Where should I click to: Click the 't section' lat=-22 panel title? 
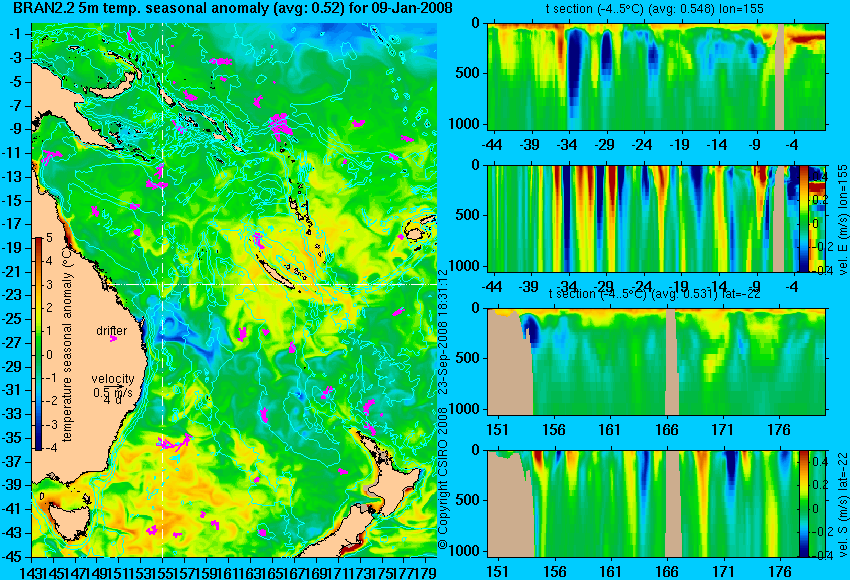click(x=654, y=294)
